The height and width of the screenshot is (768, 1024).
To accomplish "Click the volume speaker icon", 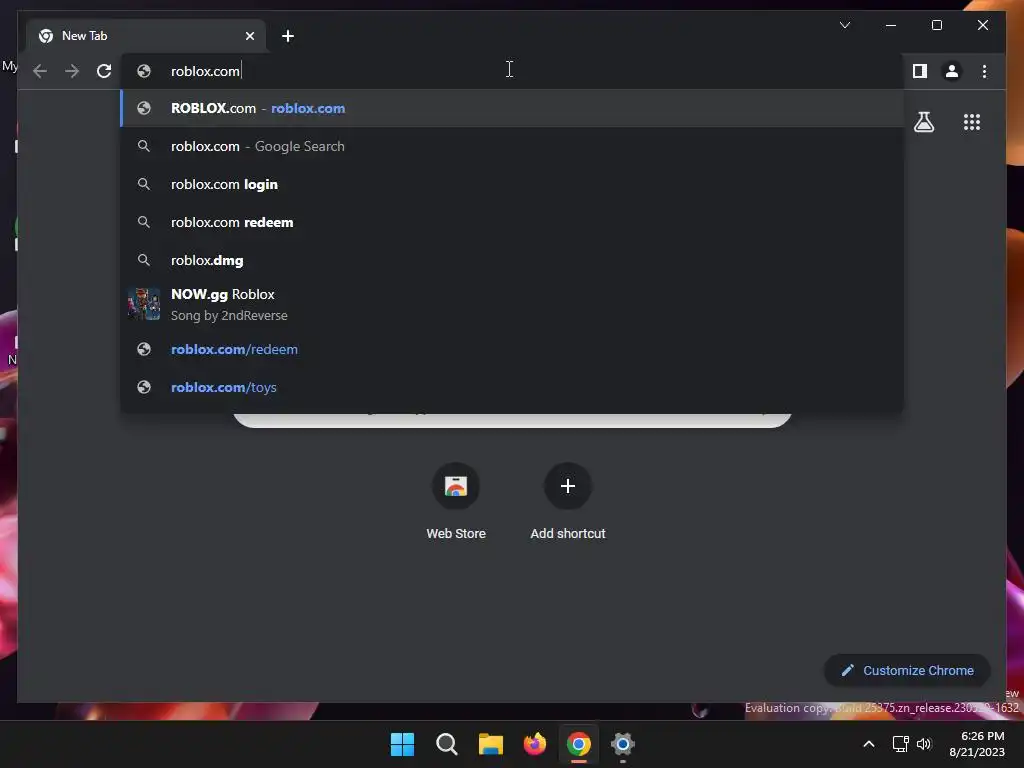I will [x=923, y=744].
